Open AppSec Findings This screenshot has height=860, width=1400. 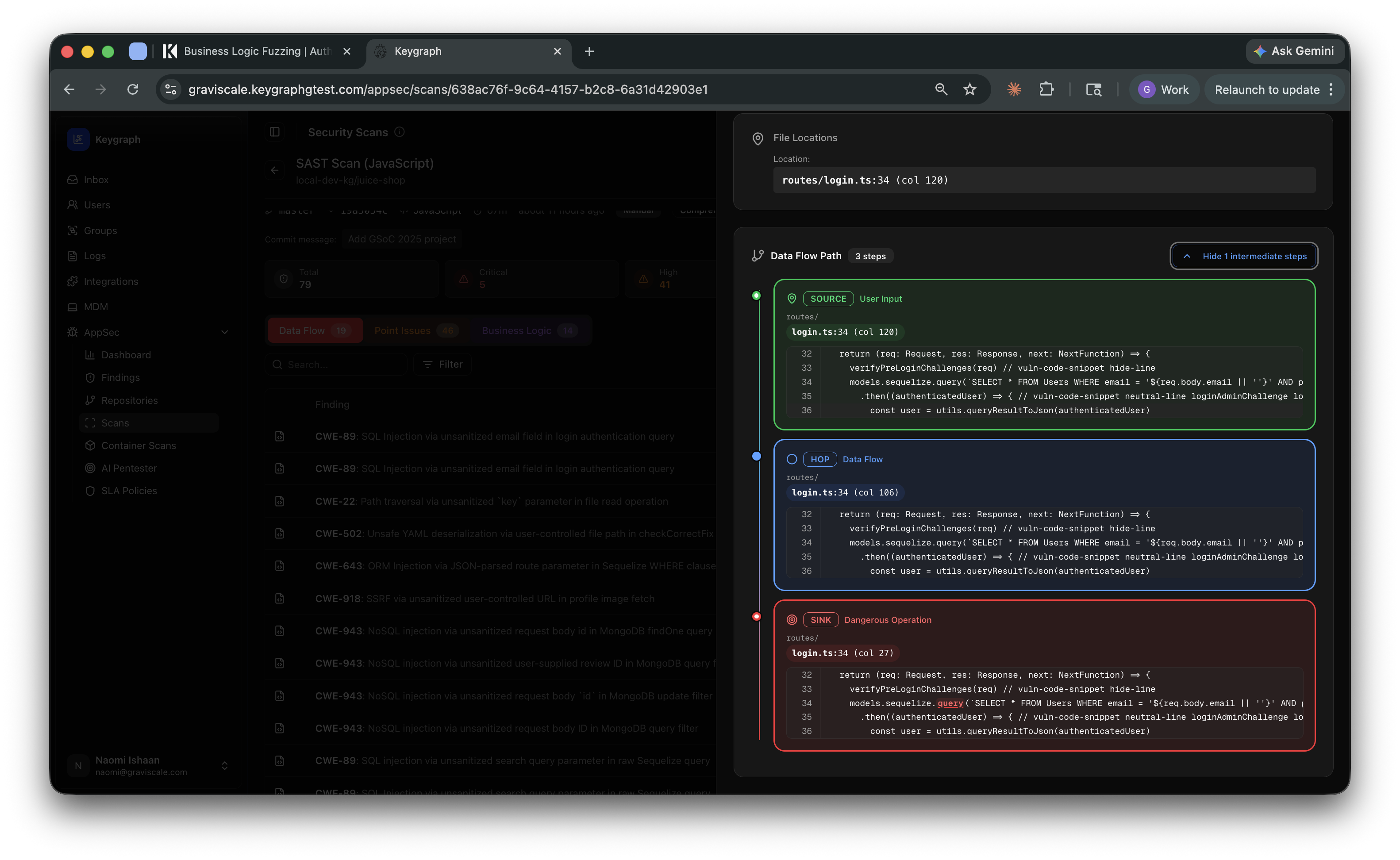pos(120,377)
